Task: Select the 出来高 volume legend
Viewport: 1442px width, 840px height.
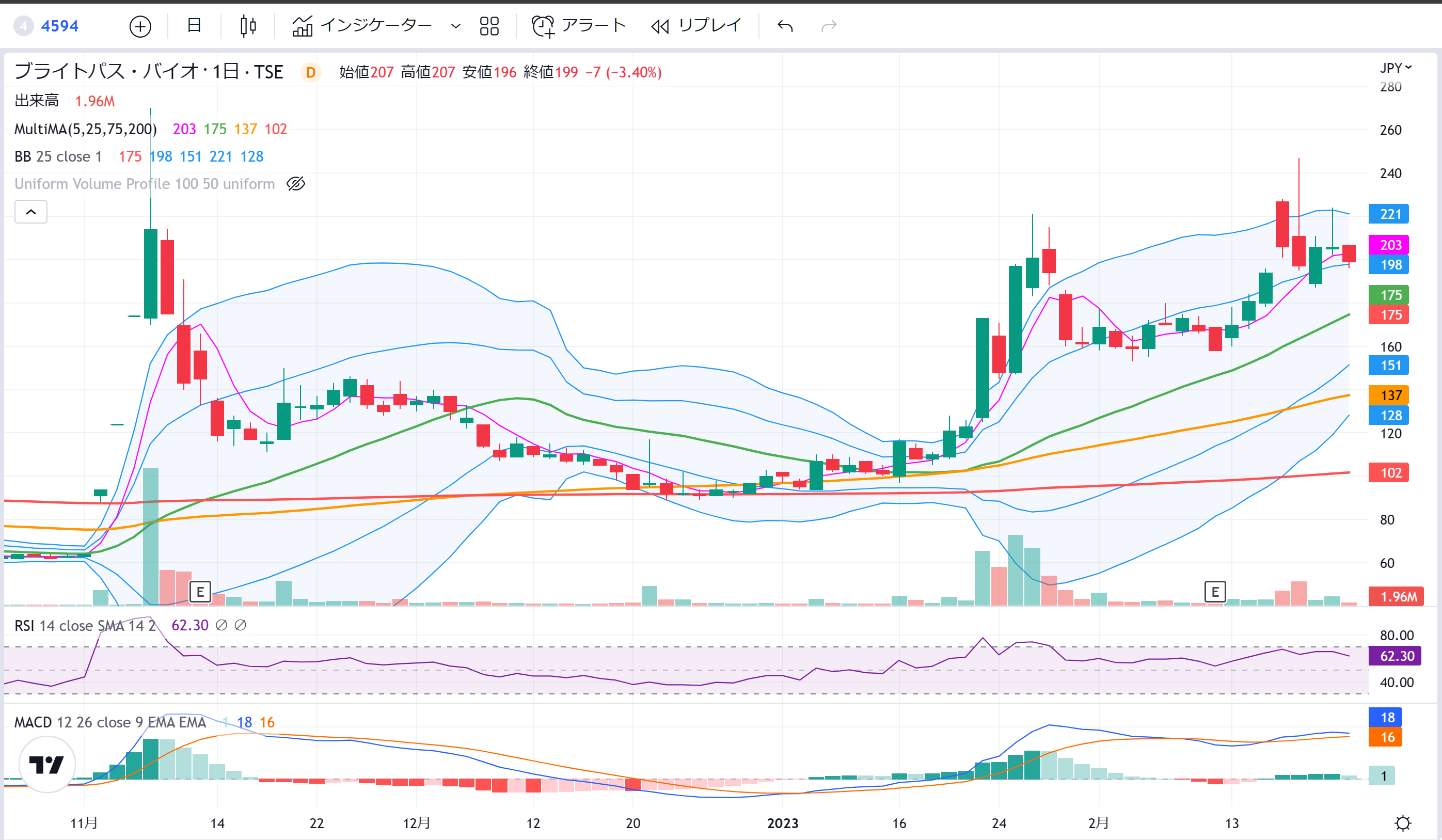Action: coord(37,101)
